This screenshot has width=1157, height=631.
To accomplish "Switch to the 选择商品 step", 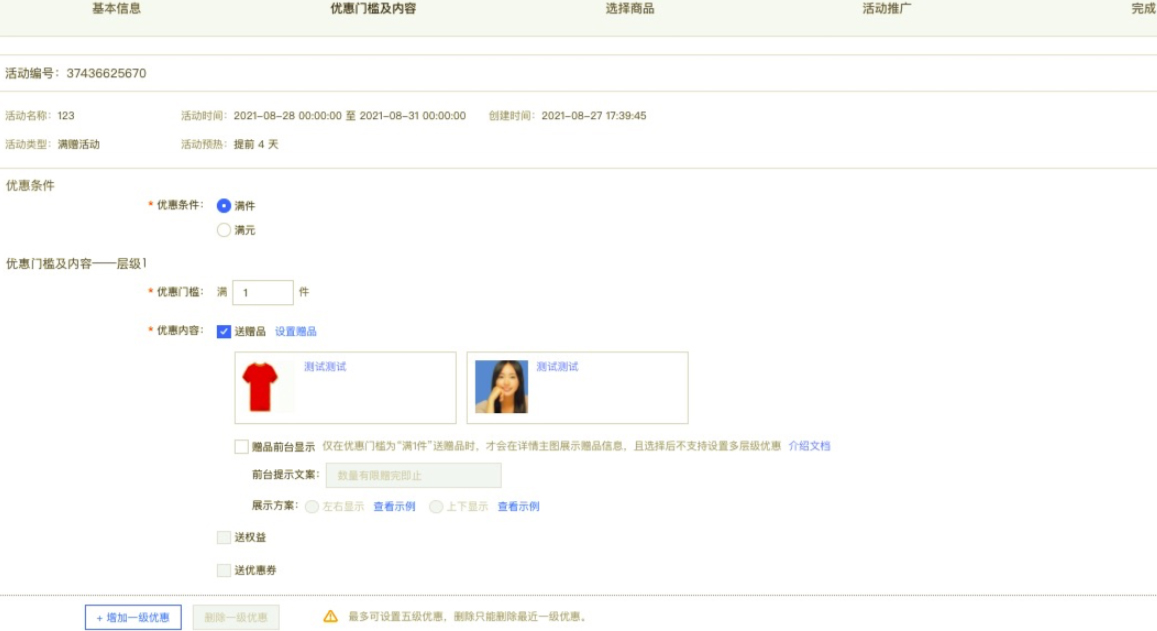I will click(x=630, y=9).
